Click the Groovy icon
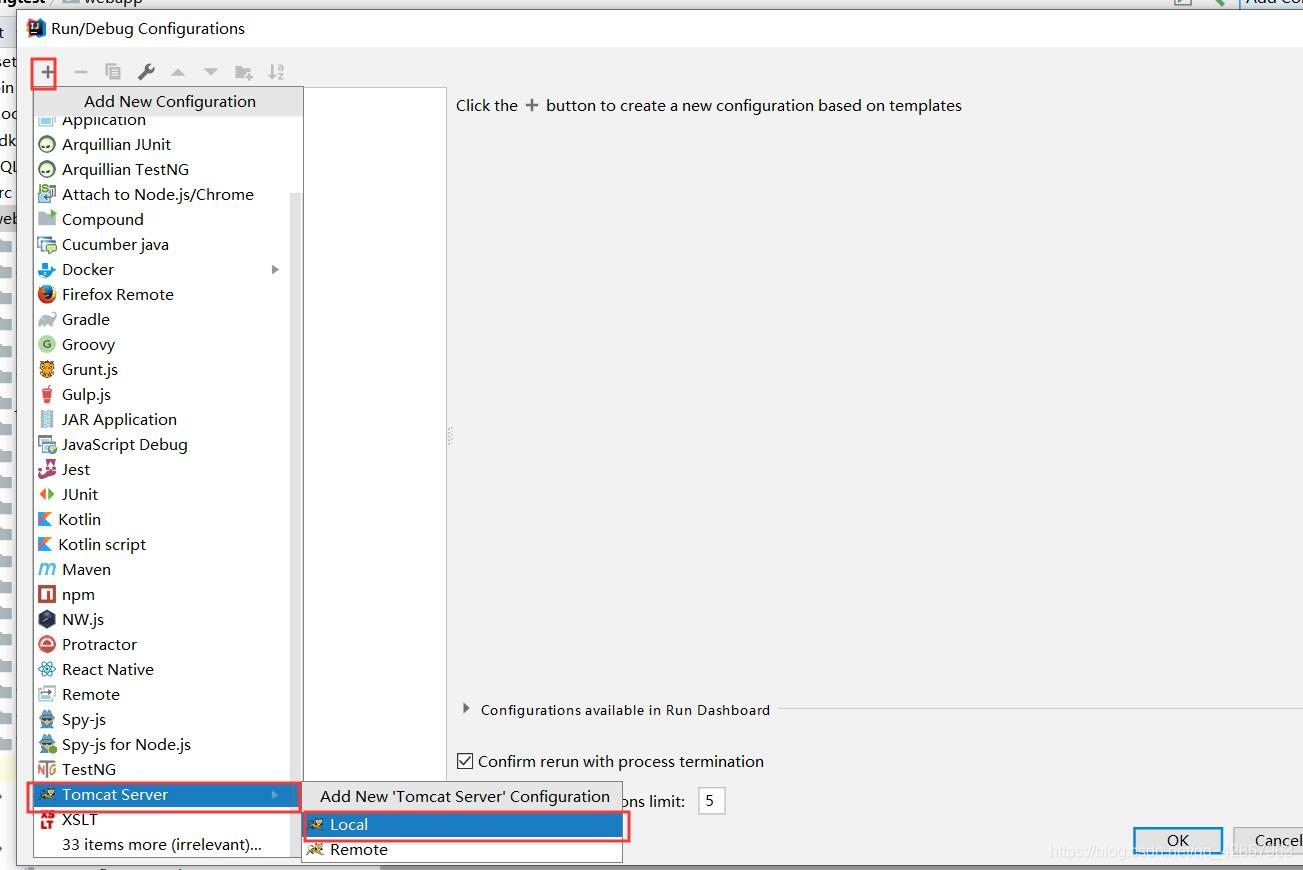1303x870 pixels. click(x=46, y=344)
